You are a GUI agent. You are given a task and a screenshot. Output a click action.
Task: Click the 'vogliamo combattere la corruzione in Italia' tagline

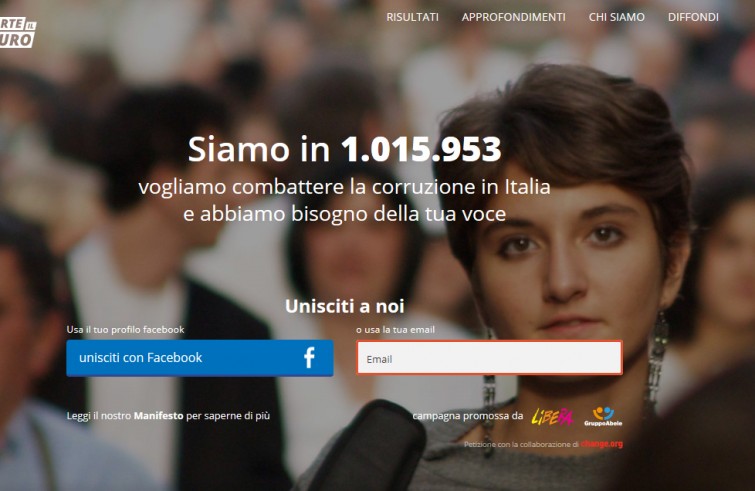(x=344, y=187)
